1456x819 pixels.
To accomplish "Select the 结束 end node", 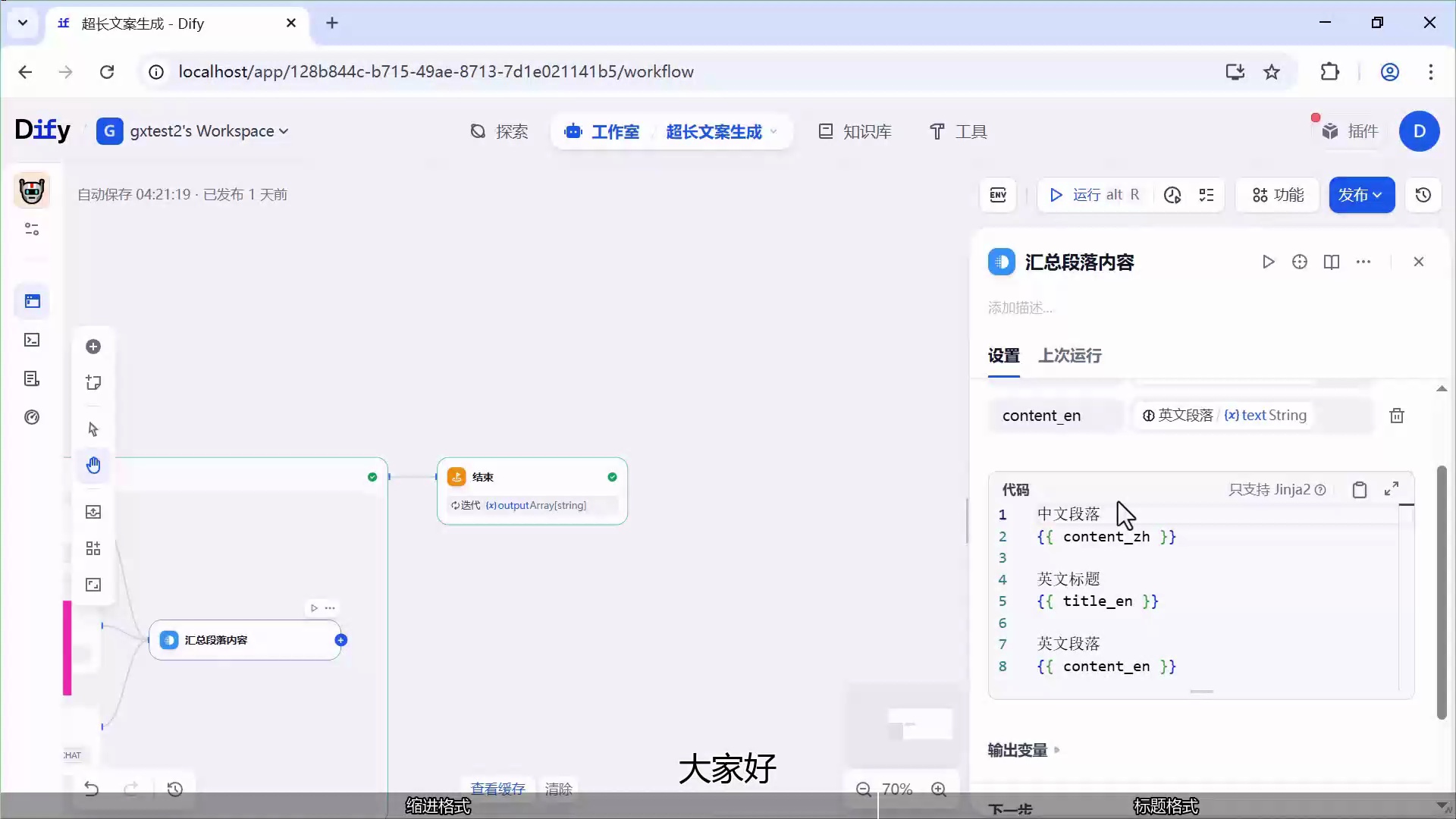I will pos(532,491).
